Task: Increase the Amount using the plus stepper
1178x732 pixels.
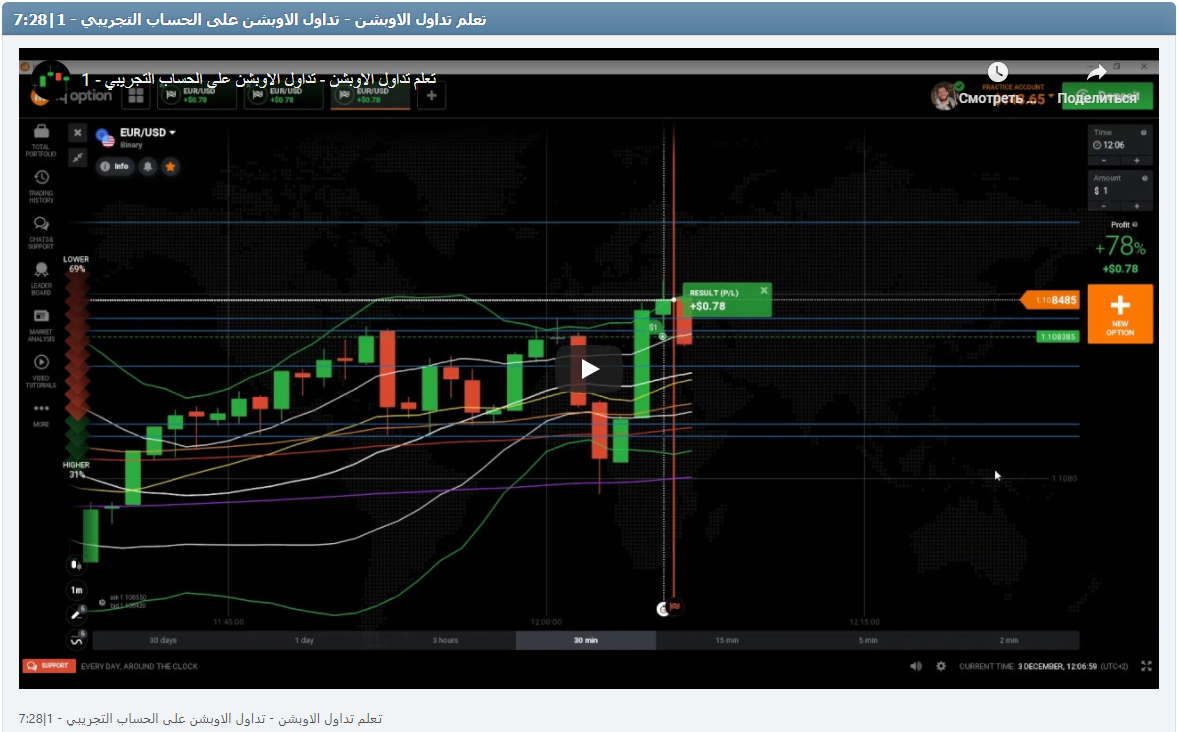Action: coord(1136,205)
